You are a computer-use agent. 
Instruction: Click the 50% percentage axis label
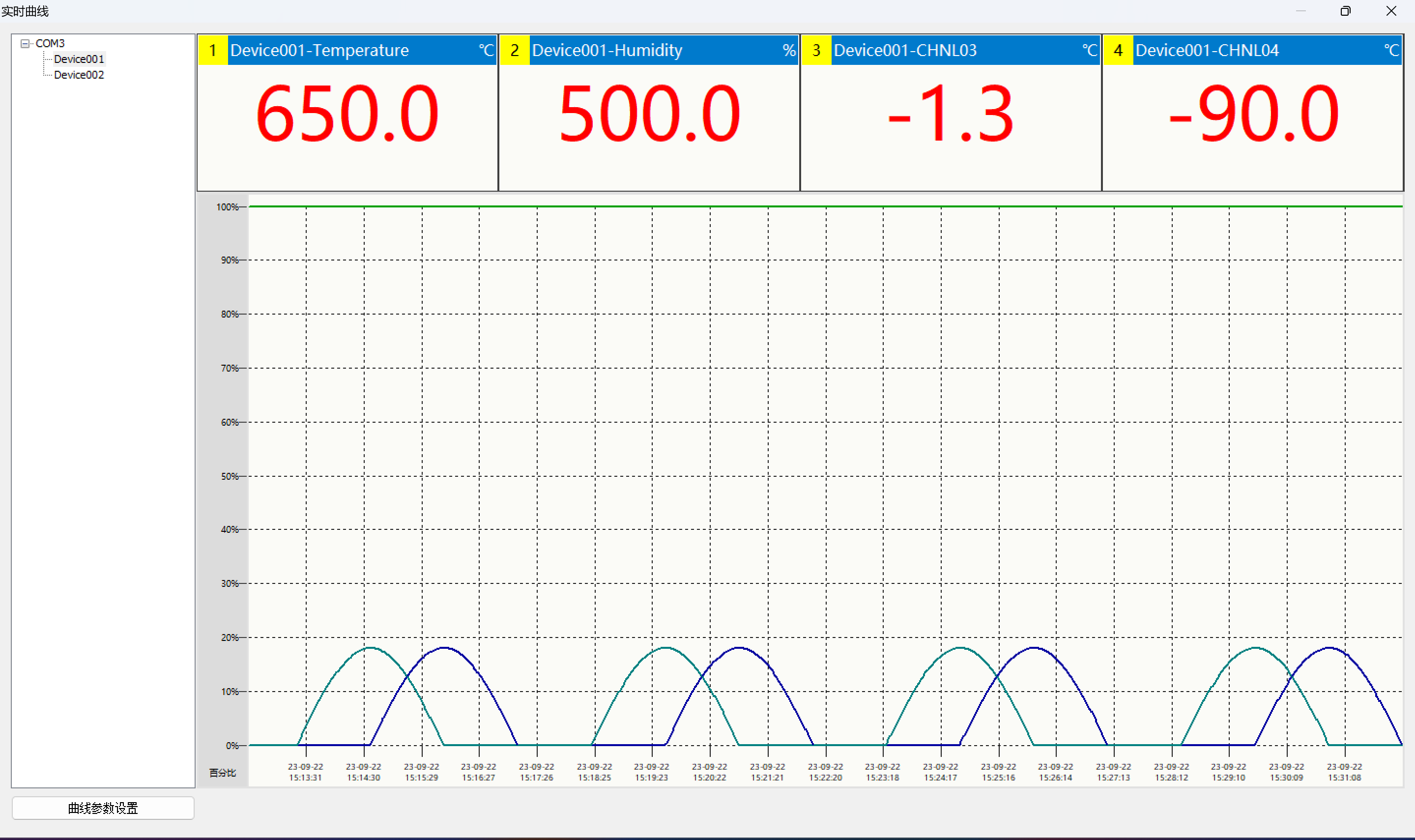pyautogui.click(x=229, y=477)
